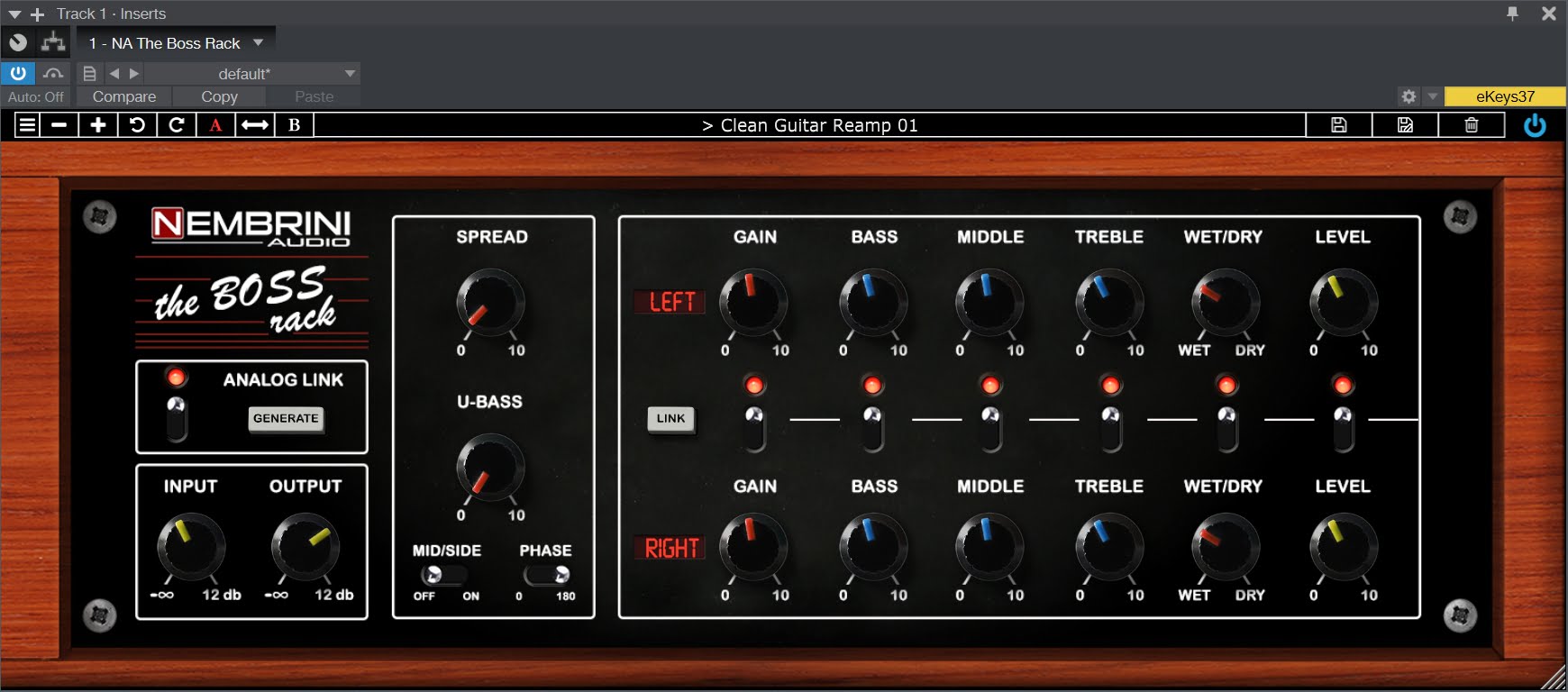
Task: Click the Left channel Wet/Dry knob
Action: pyautogui.click(x=1226, y=303)
